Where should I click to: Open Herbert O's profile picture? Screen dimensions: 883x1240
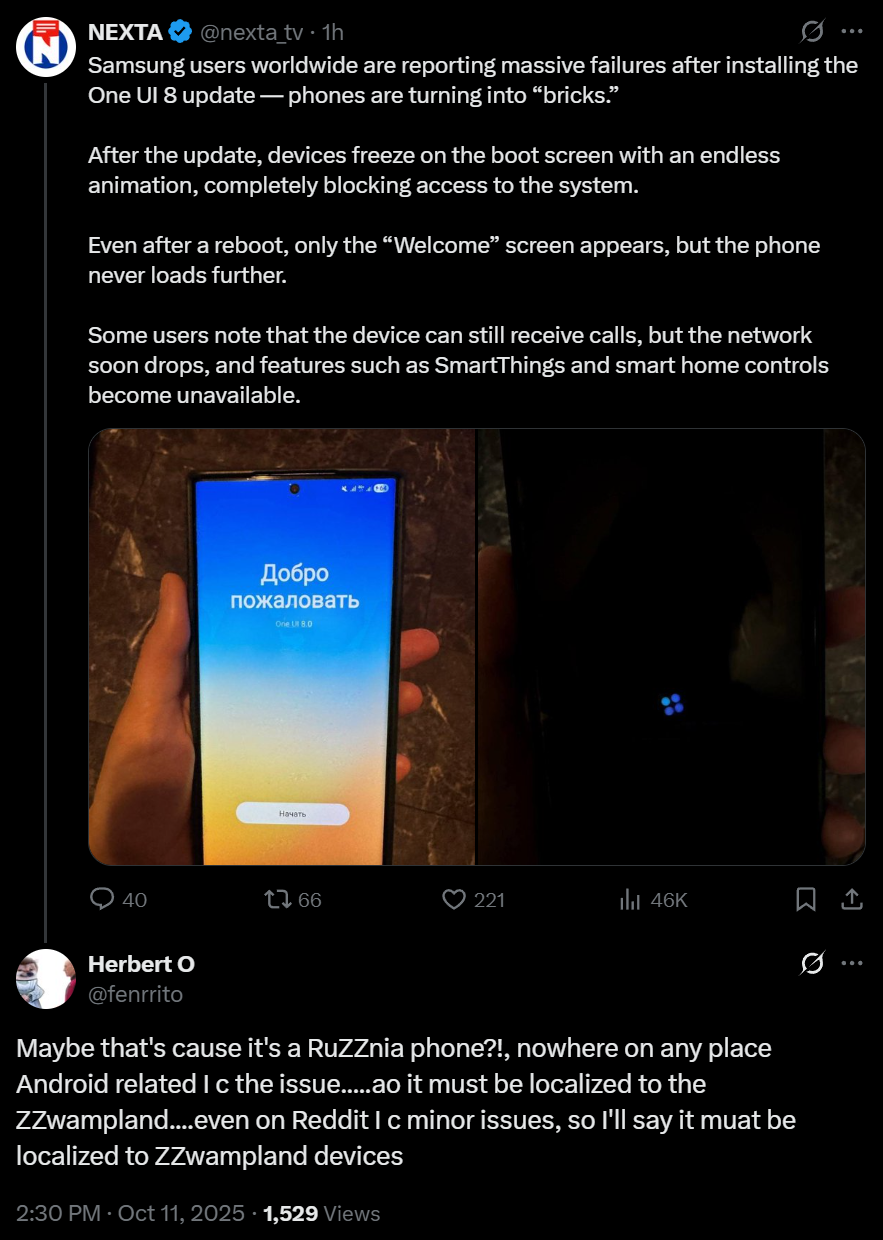(46, 979)
